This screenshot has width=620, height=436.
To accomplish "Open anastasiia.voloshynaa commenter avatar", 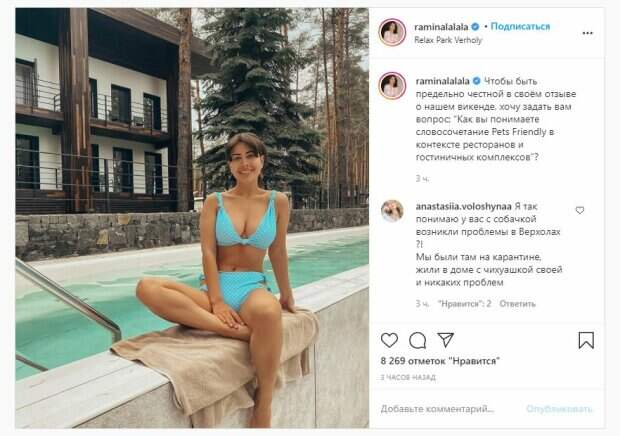I will pos(392,211).
